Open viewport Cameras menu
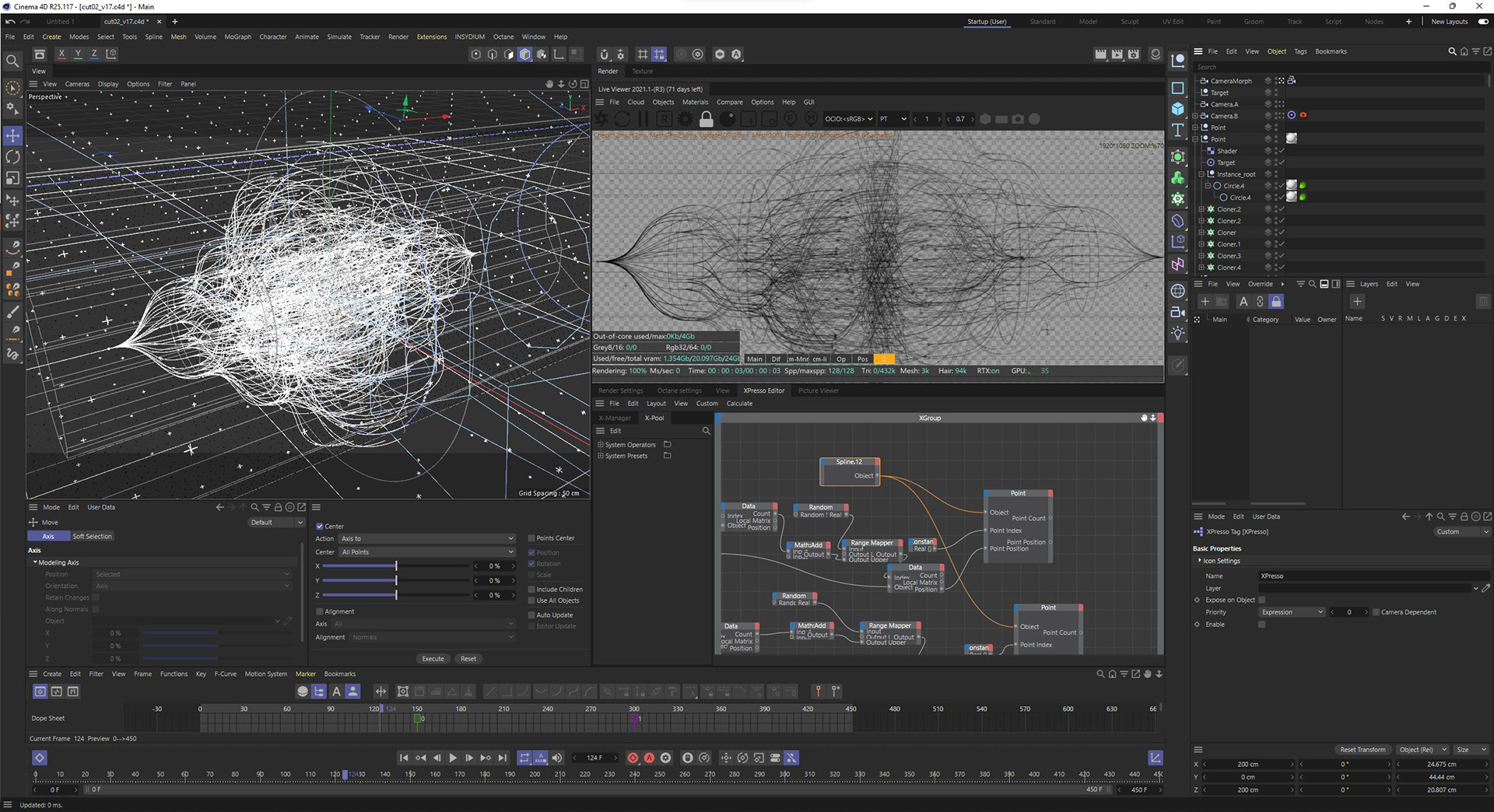The image size is (1494, 812). point(77,84)
